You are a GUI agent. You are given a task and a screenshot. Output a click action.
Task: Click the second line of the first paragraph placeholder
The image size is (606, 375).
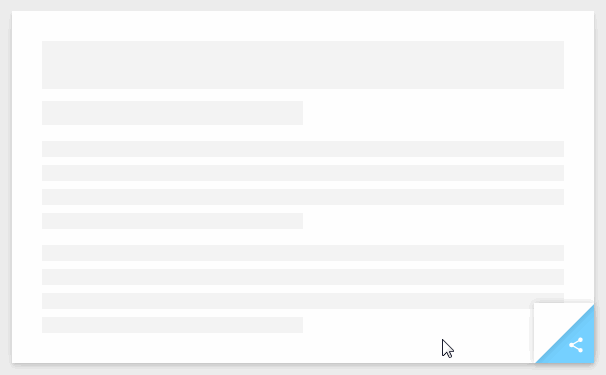tap(303, 173)
